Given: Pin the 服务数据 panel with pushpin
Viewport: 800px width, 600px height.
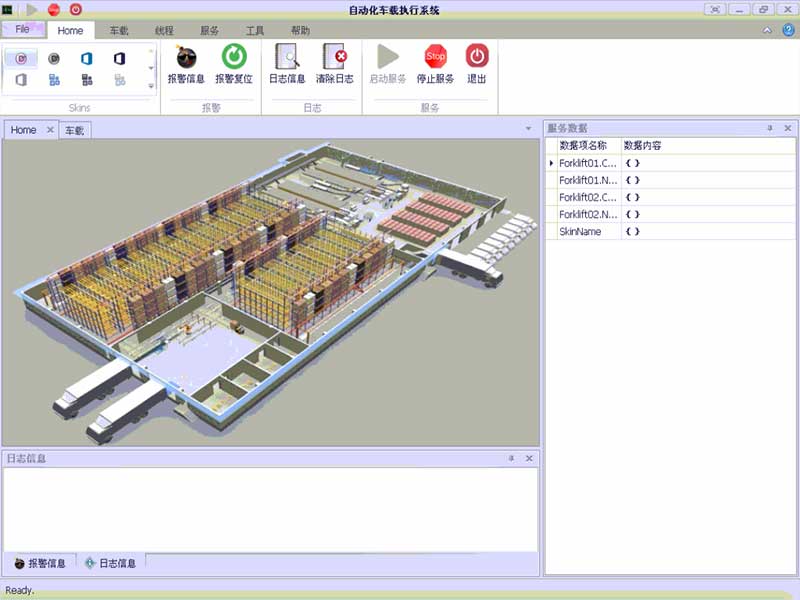Looking at the screenshot, I should pos(770,128).
